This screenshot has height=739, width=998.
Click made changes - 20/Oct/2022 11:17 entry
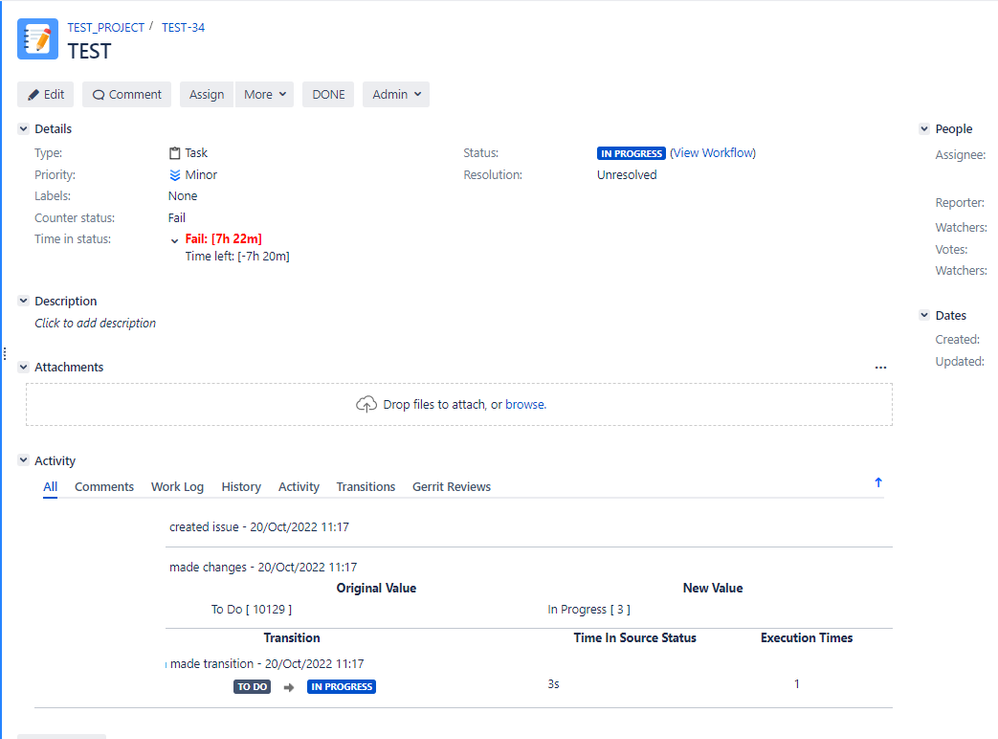[x=263, y=567]
